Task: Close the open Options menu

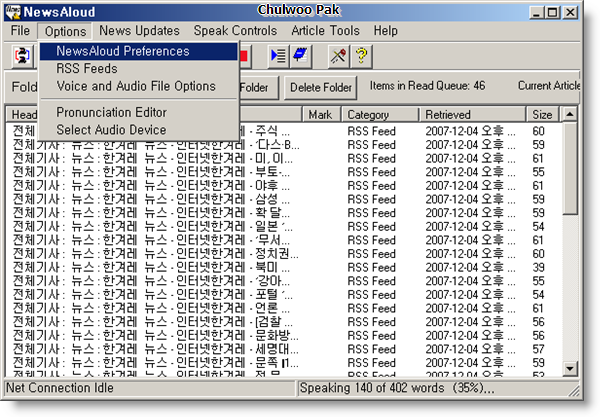Action: tap(65, 31)
